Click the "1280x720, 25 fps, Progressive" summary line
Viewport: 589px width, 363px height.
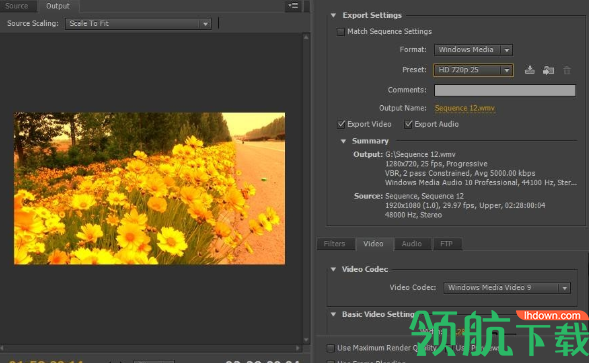click(436, 164)
